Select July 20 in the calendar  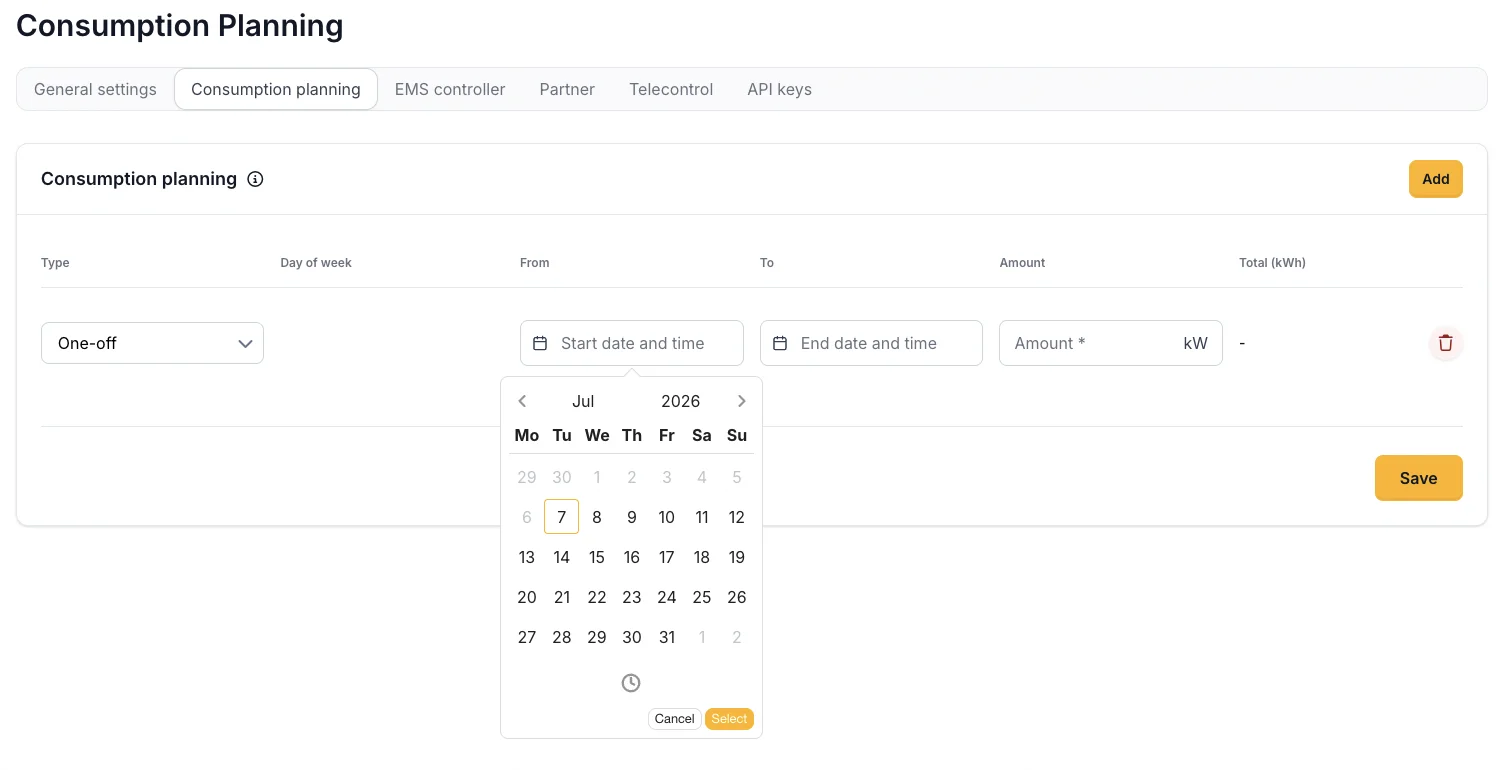point(527,597)
